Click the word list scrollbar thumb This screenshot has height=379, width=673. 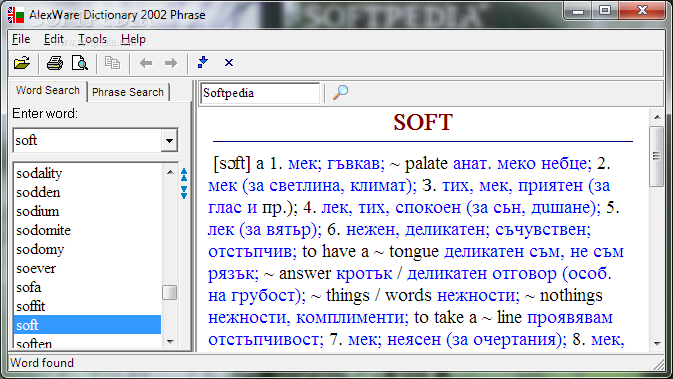point(170,293)
